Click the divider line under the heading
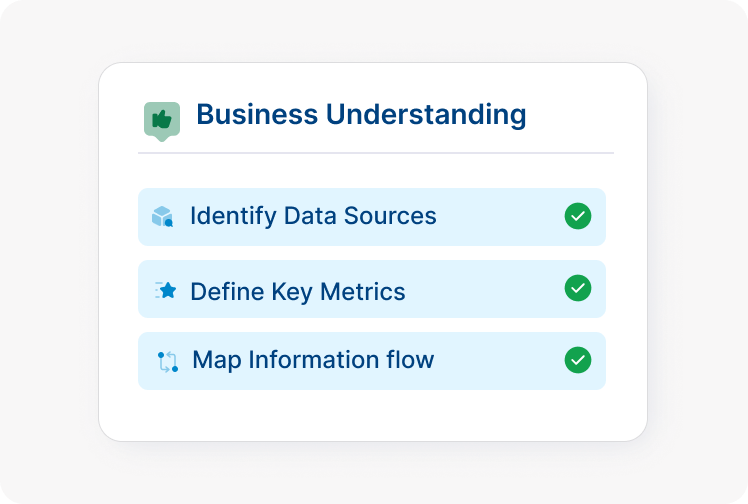This screenshot has width=748, height=504. (375, 153)
